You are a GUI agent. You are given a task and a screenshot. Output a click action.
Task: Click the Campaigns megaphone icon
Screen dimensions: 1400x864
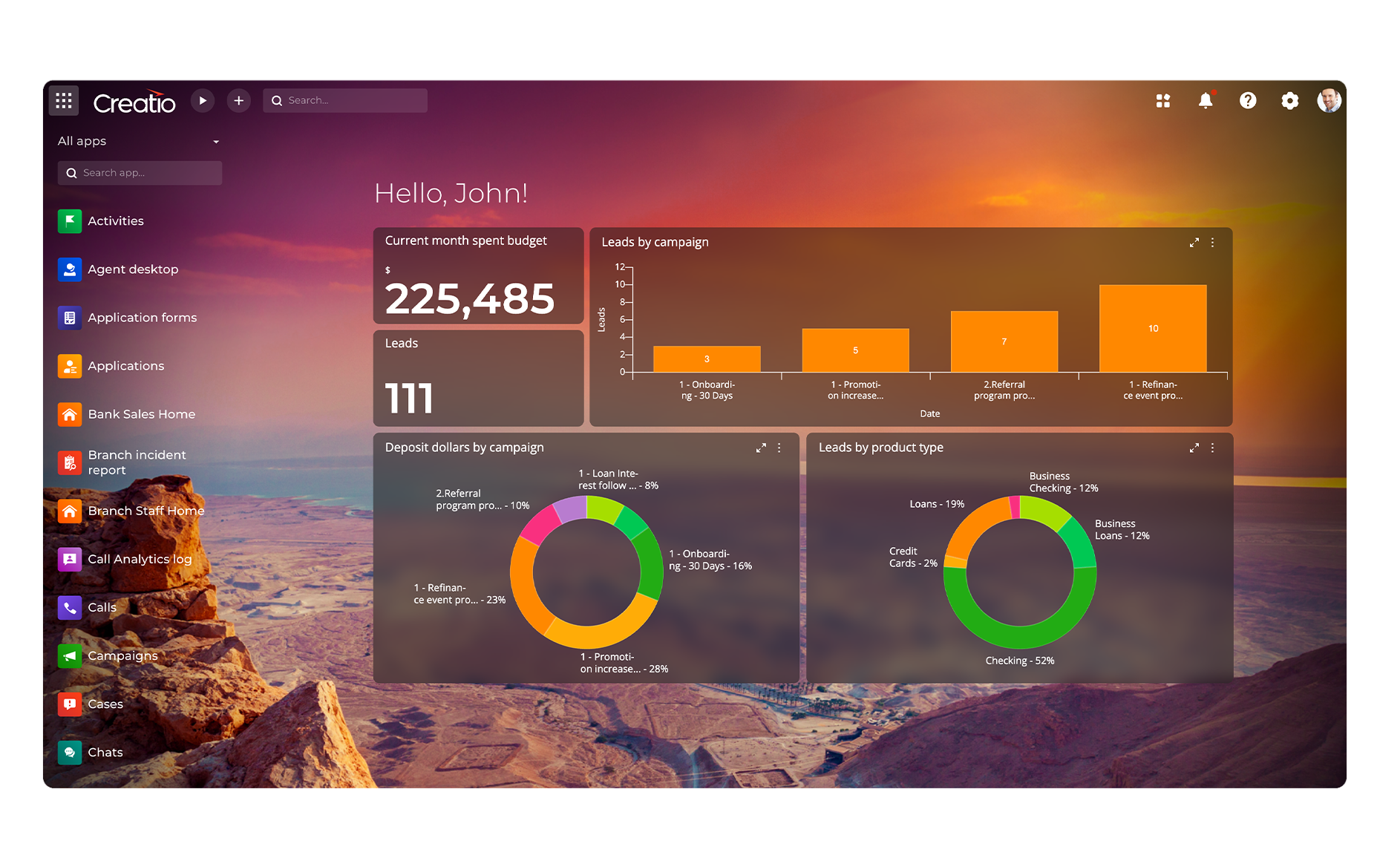pyautogui.click(x=70, y=655)
